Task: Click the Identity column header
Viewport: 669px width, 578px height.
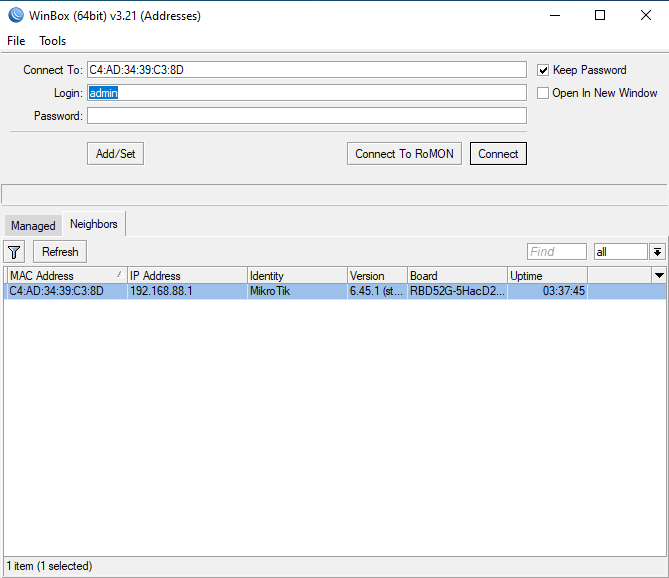Action: [x=297, y=276]
